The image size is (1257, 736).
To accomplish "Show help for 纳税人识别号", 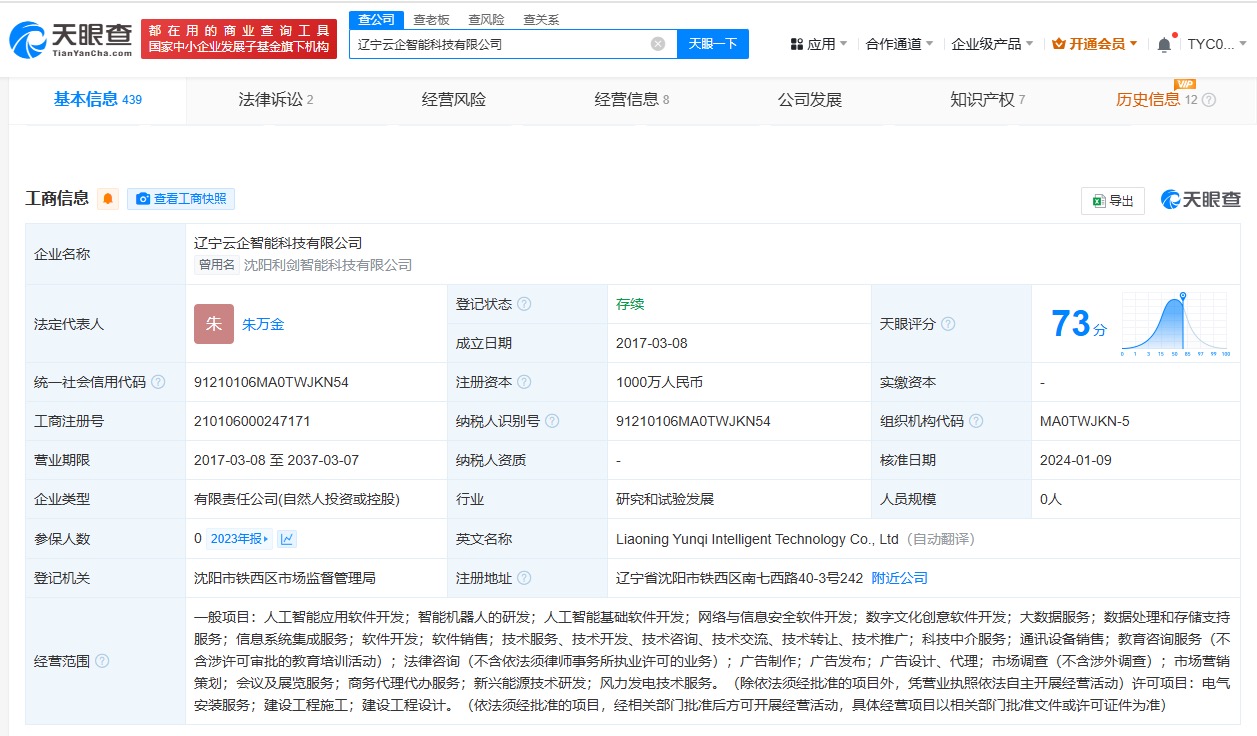I will [552, 421].
